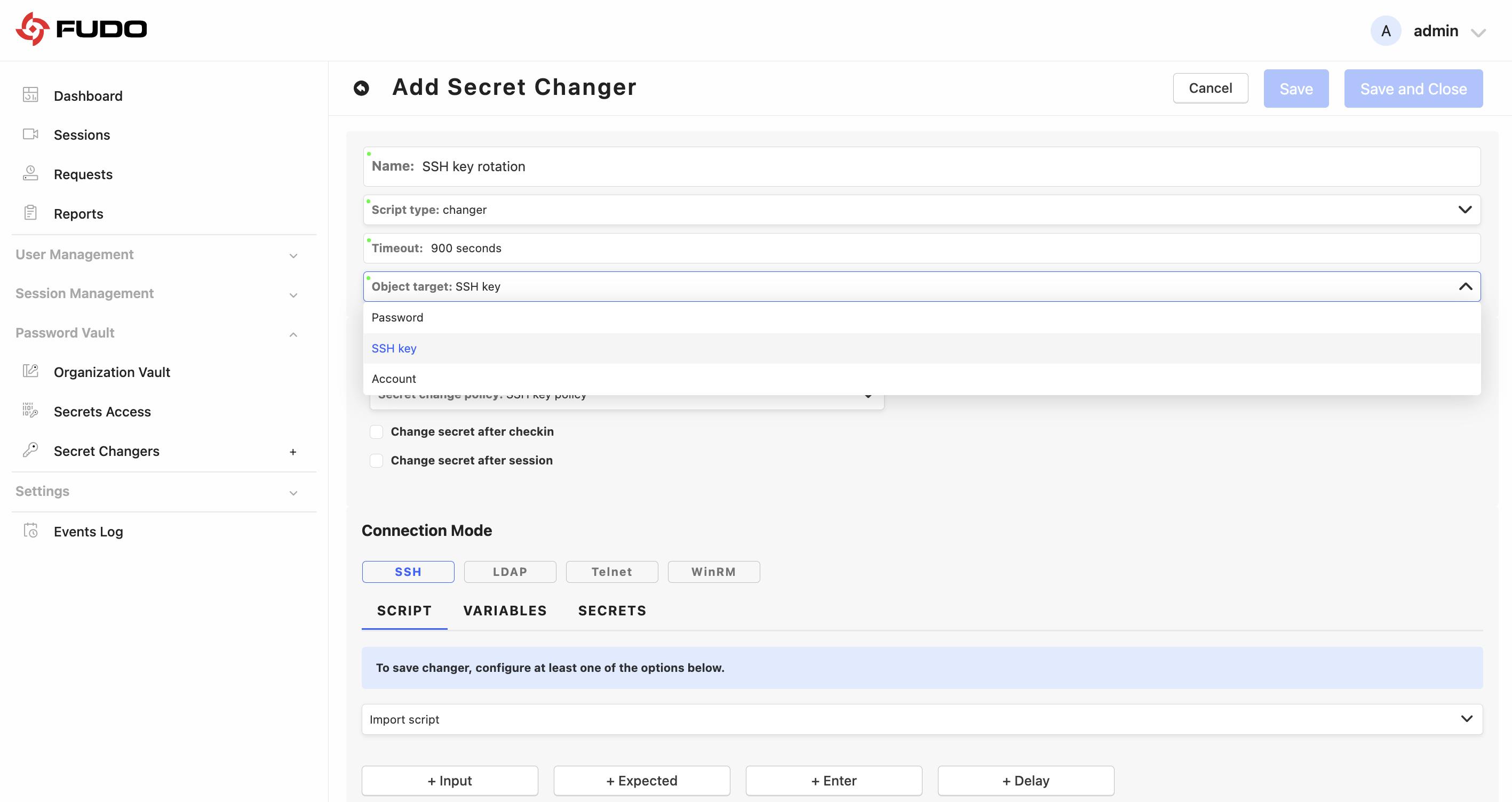Click the Save button
The image size is (1512, 802).
[x=1296, y=89]
